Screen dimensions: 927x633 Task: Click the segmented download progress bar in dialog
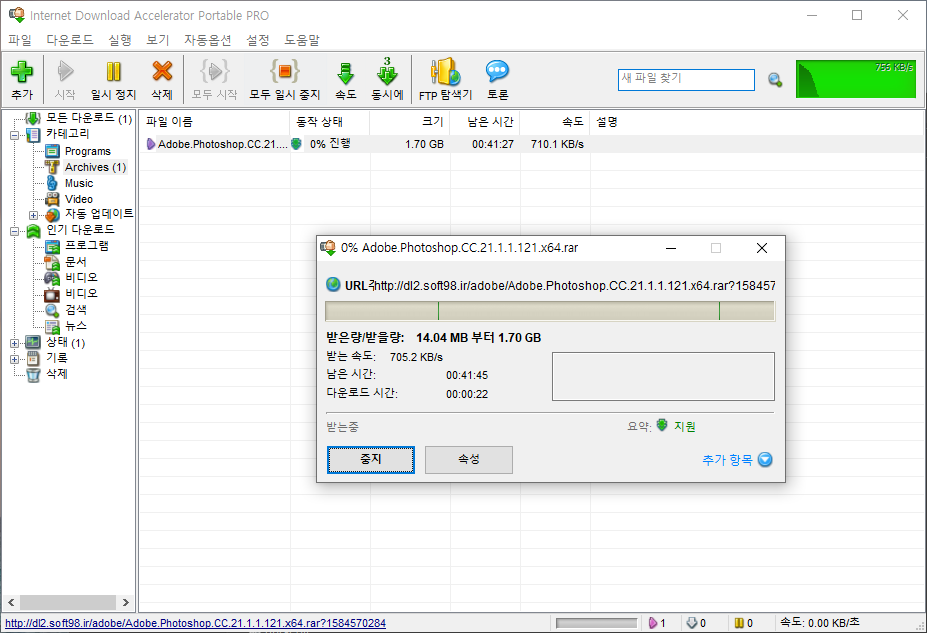click(550, 311)
